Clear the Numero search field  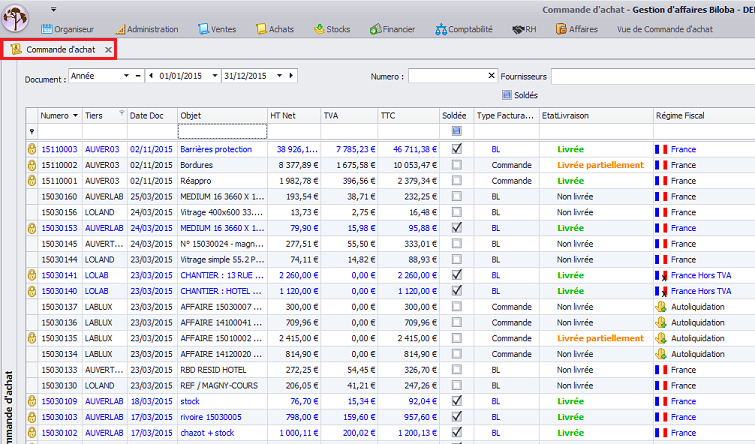click(x=491, y=76)
